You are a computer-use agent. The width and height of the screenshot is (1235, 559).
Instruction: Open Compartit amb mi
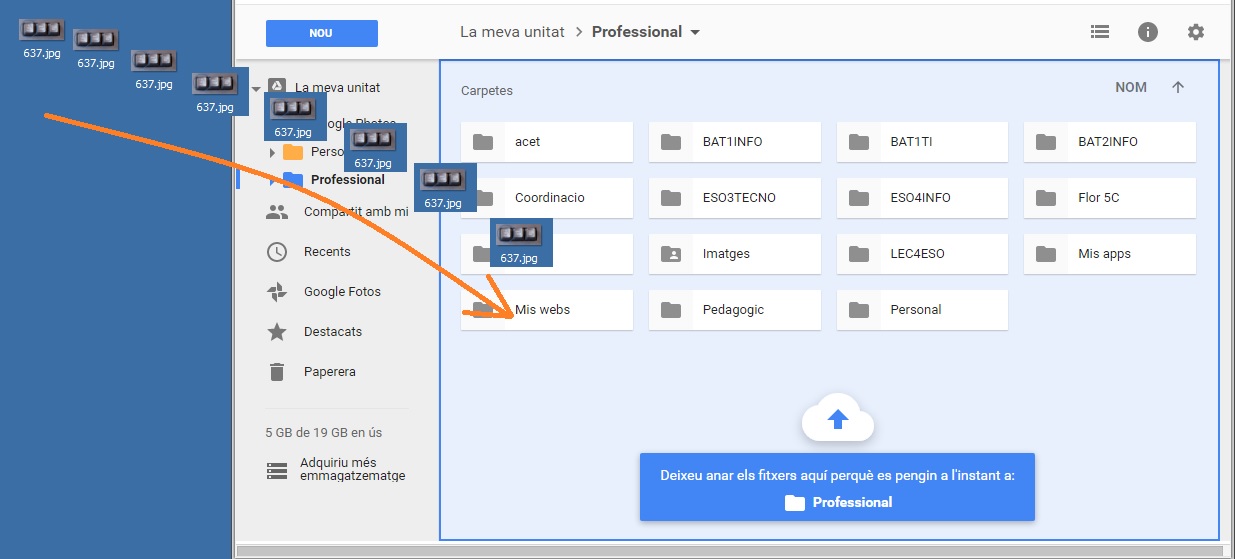coord(356,212)
